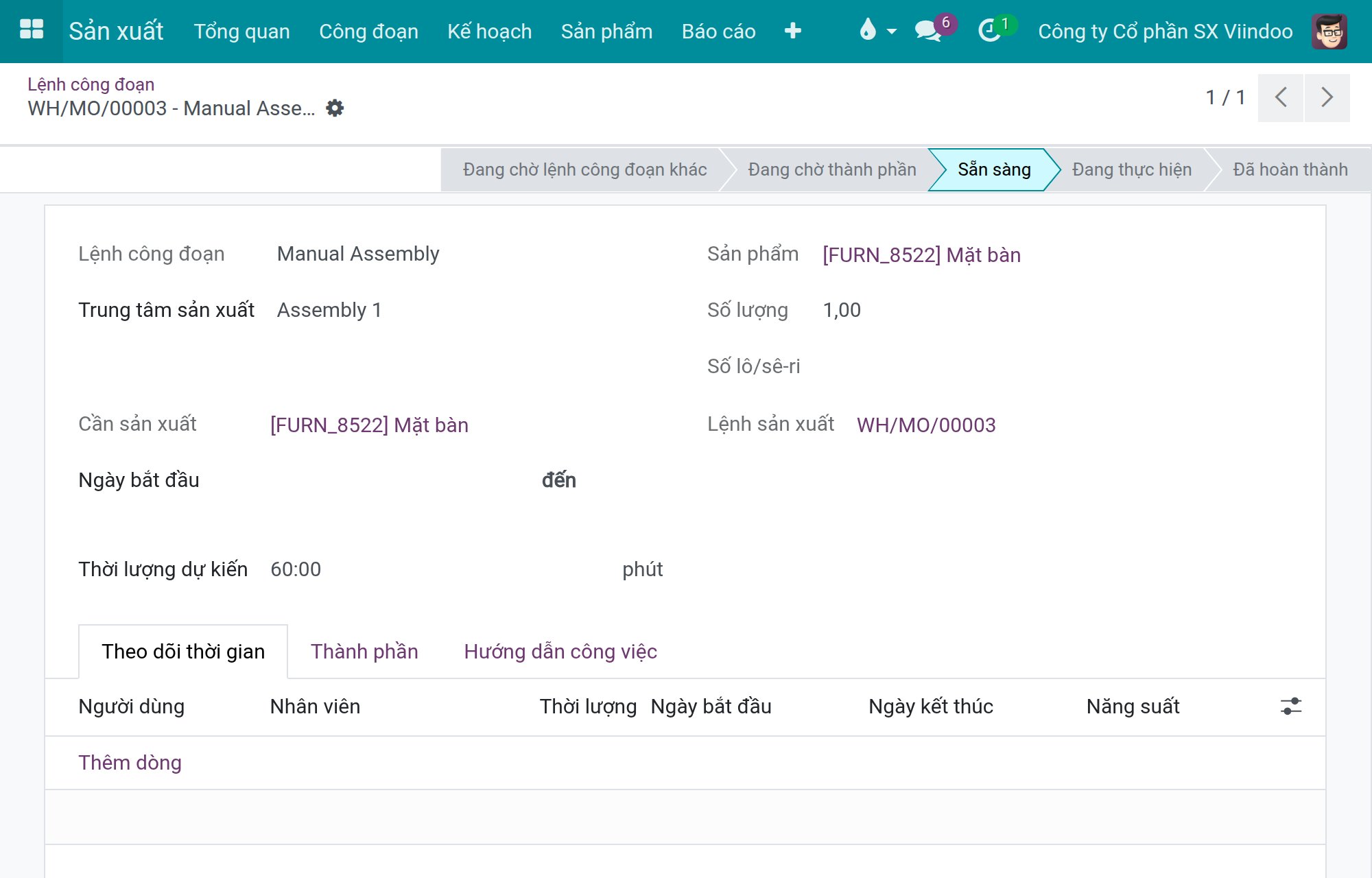Switch to Theo dõi thời gian tab
The image size is (1372, 878).
click(183, 651)
